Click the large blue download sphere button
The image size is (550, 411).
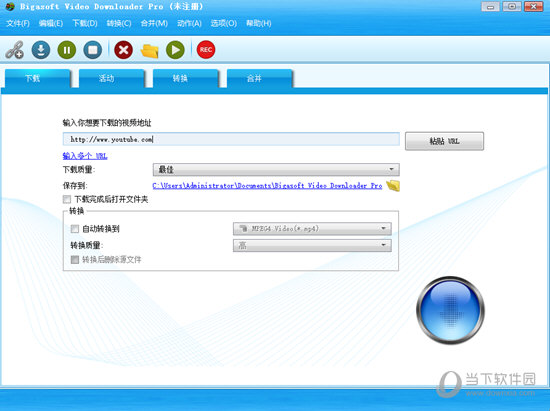450,310
